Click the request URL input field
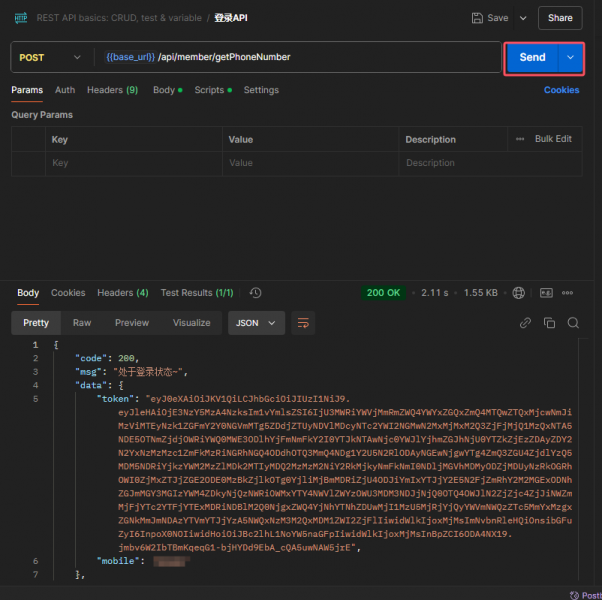 tap(298, 57)
